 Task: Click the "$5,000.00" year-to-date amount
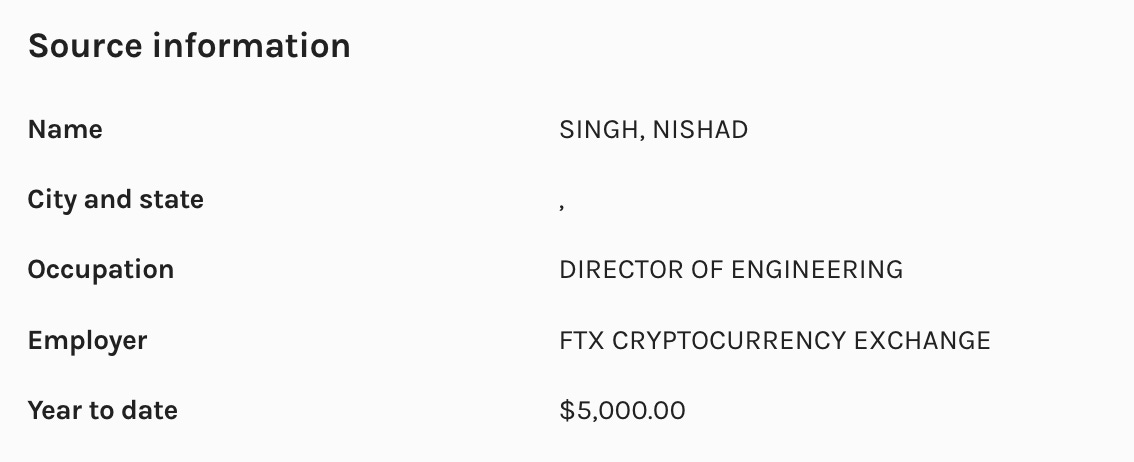click(623, 410)
